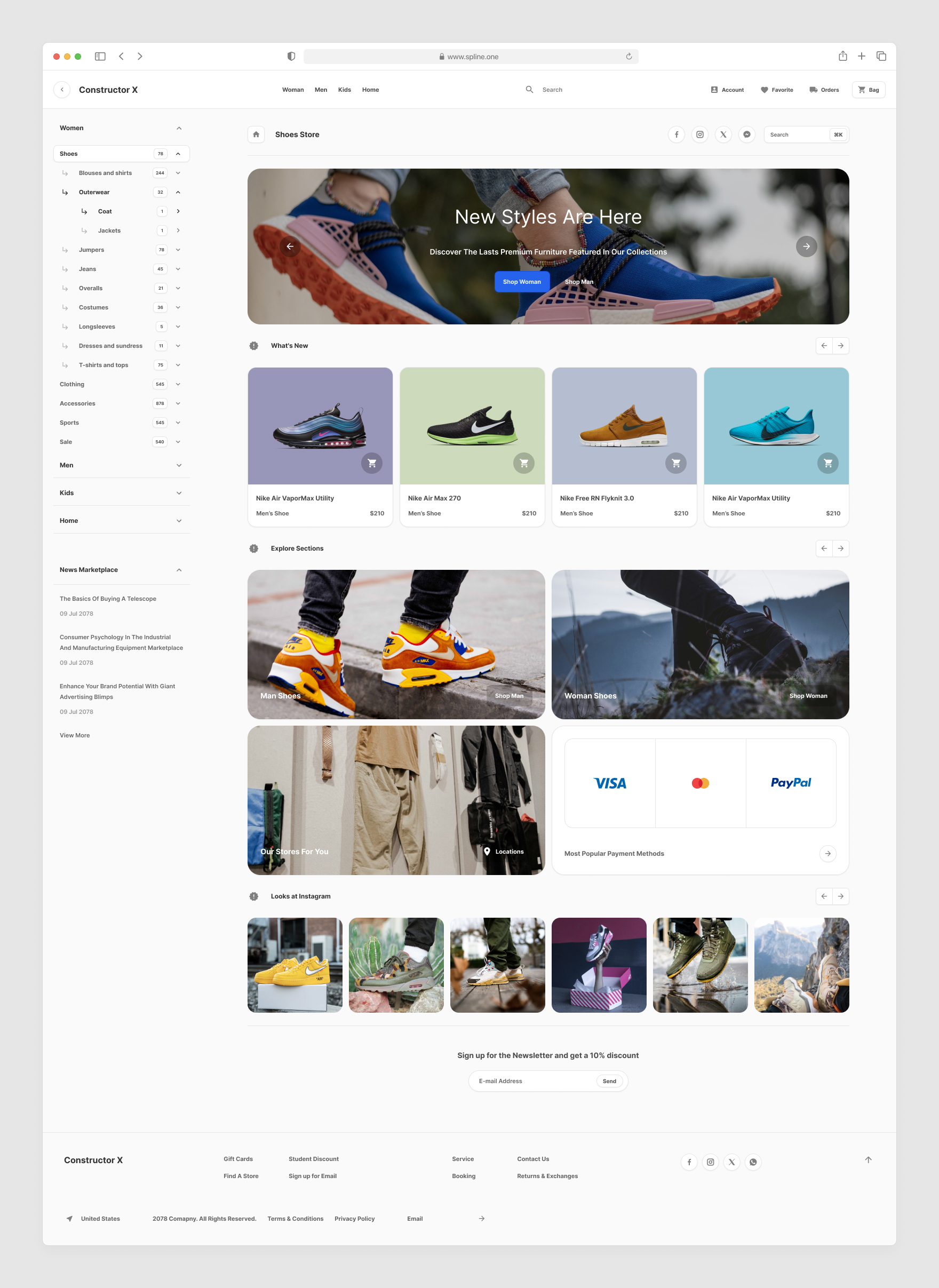The image size is (939, 1288).
Task: Submit footer Email arrow
Action: [481, 1219]
